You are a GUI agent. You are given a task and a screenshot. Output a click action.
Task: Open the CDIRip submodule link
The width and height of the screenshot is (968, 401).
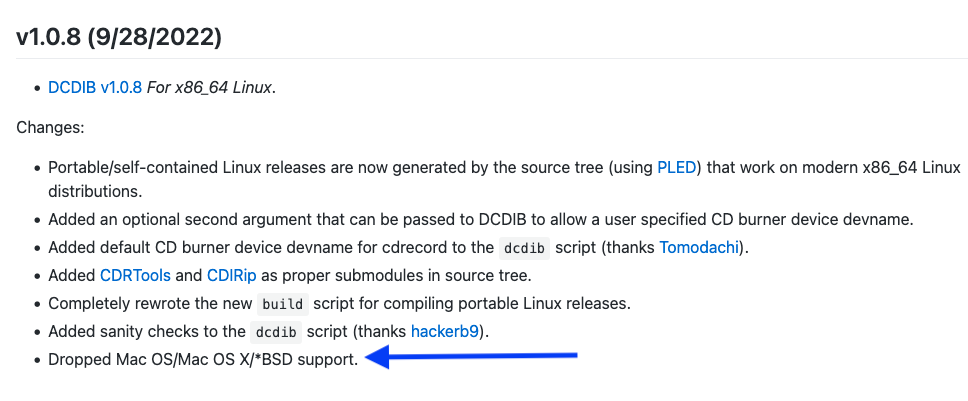pyautogui.click(x=232, y=276)
